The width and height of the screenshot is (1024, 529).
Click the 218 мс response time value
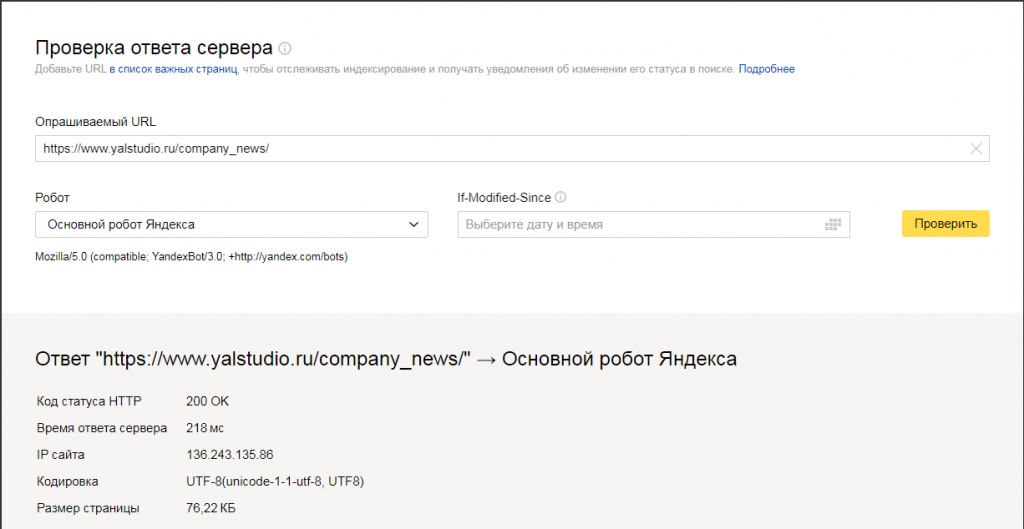click(x=205, y=428)
